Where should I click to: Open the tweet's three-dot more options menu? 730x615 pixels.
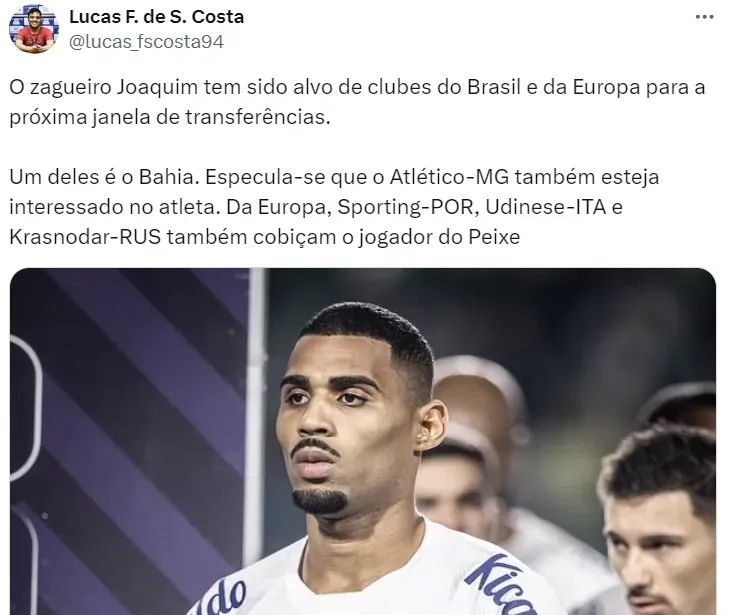tap(704, 17)
